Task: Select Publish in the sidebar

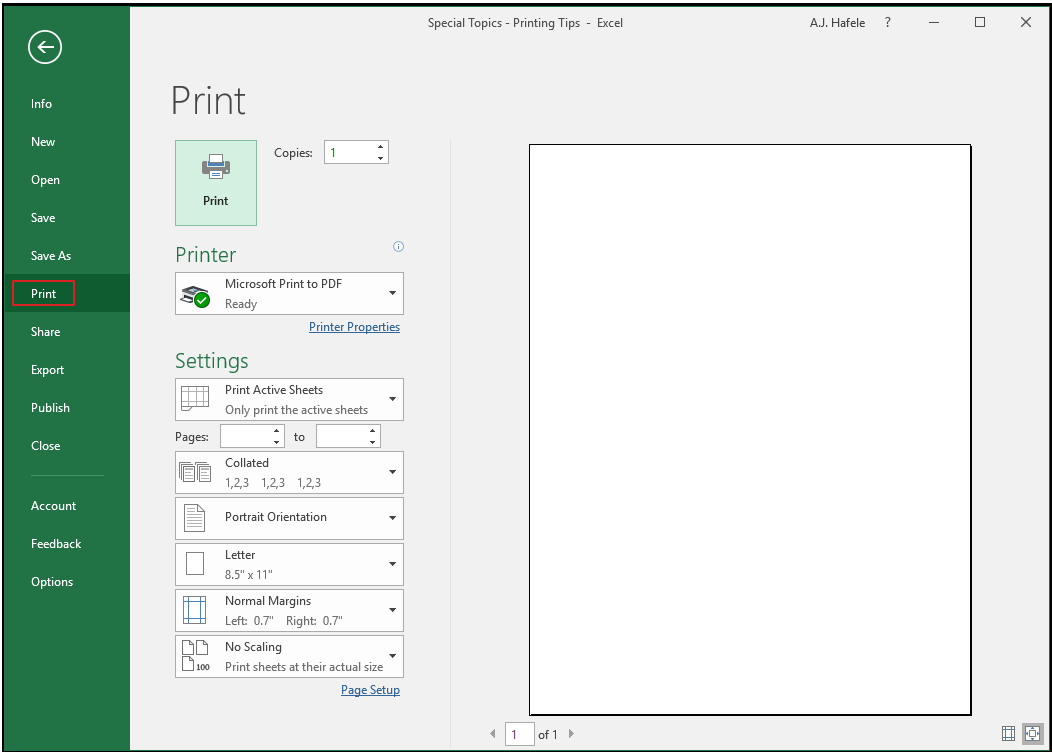Action: 50,408
